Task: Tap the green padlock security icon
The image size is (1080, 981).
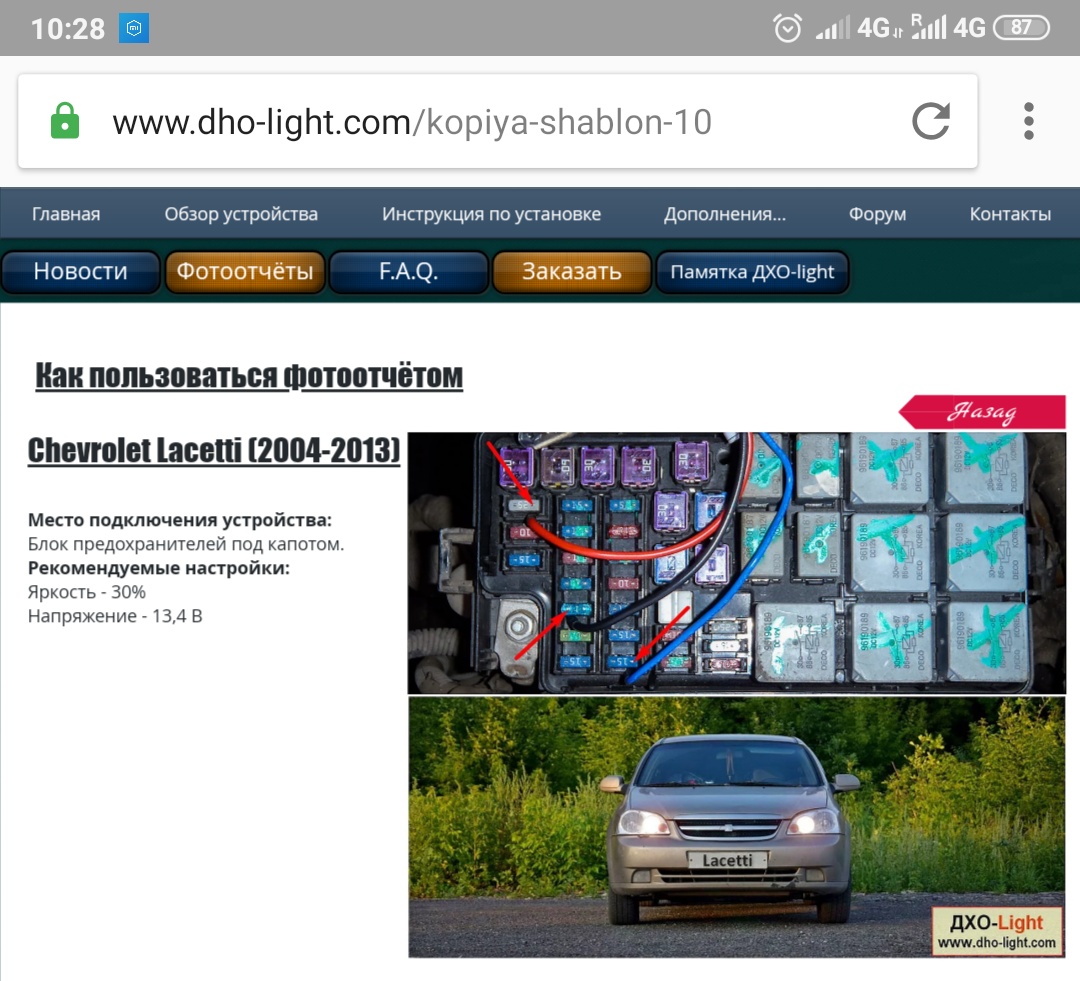Action: tap(65, 122)
